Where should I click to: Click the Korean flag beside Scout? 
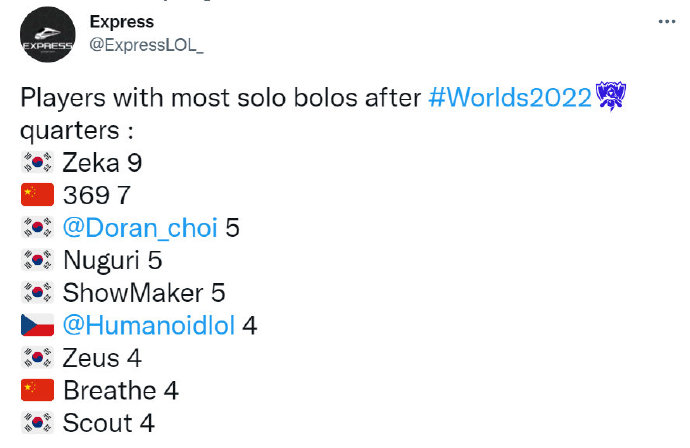coord(37,422)
